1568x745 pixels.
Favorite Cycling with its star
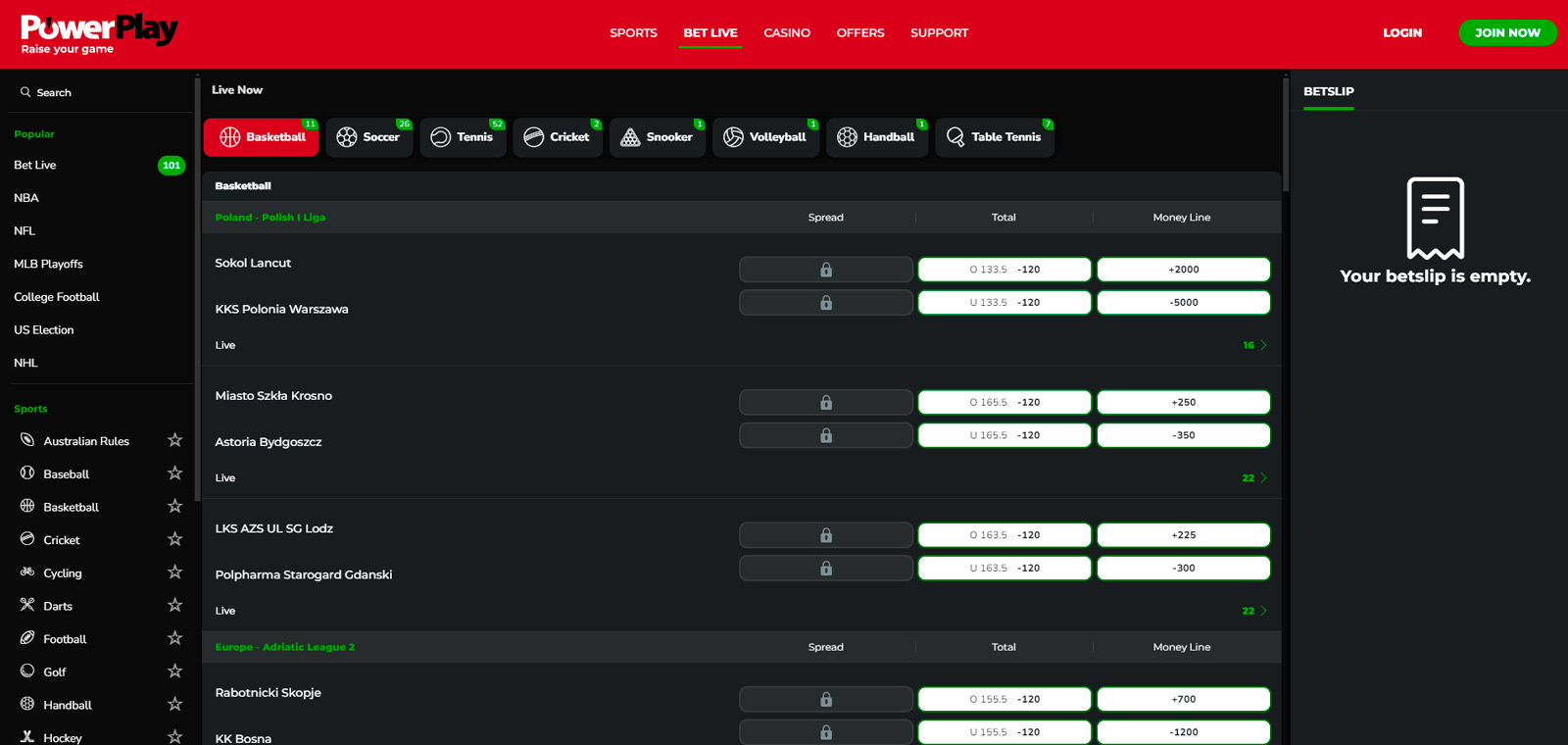point(174,572)
